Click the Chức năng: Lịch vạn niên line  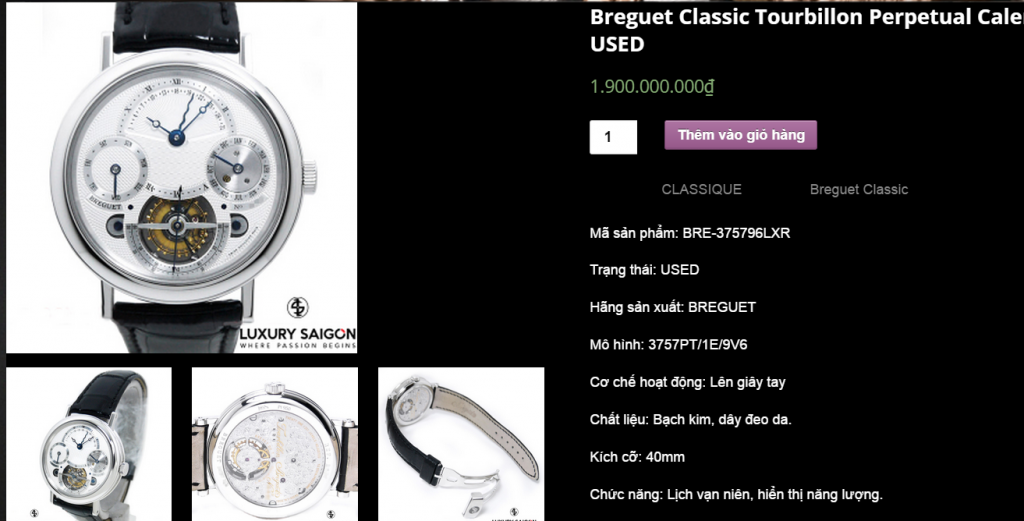[736, 494]
